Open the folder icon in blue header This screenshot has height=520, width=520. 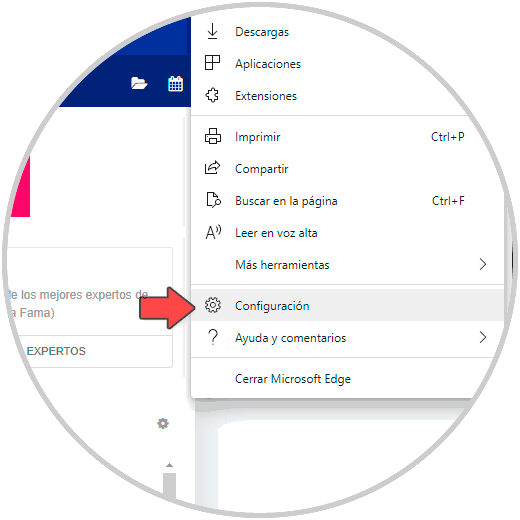[x=139, y=83]
